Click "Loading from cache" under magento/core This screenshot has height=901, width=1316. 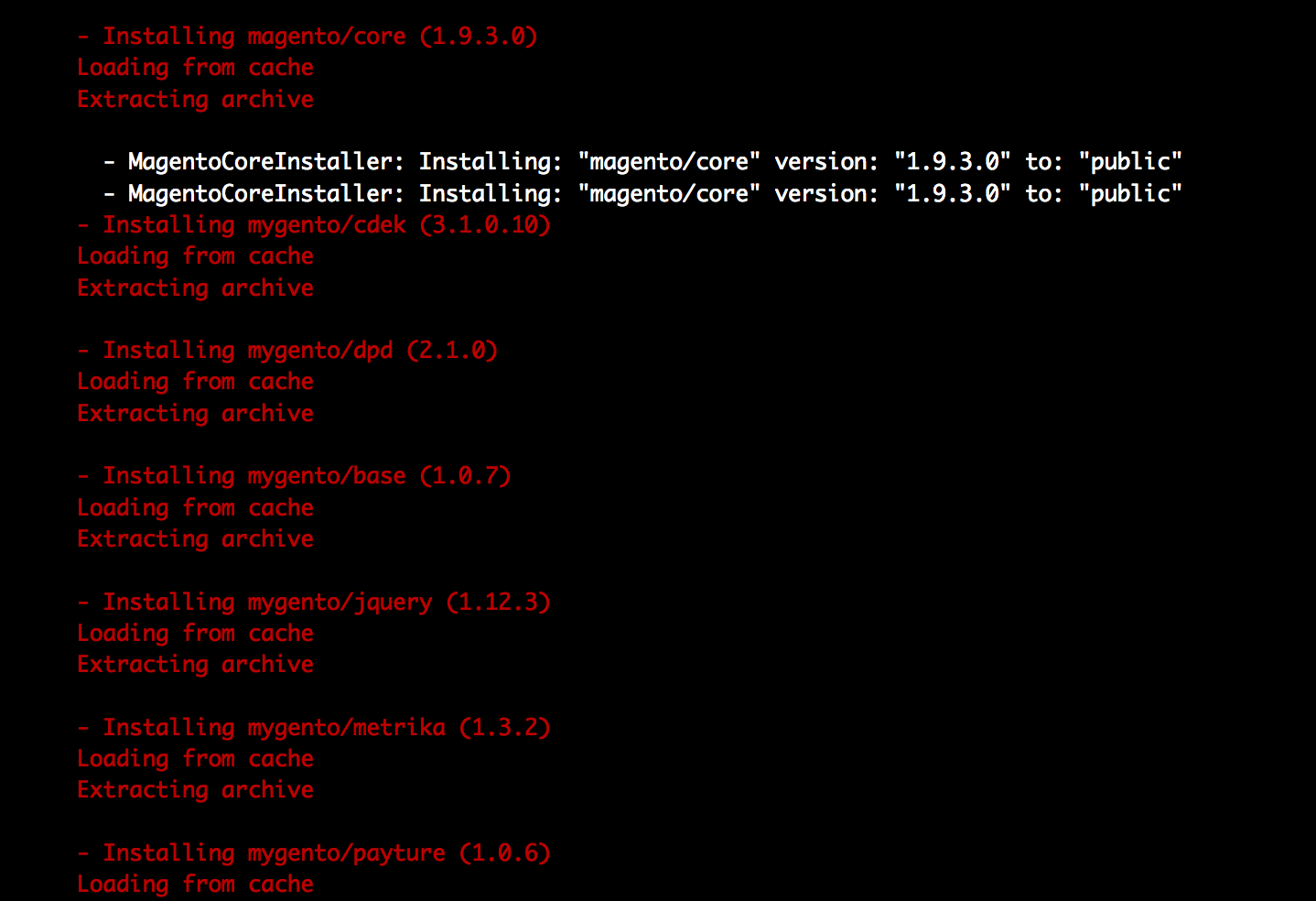pyautogui.click(x=195, y=68)
